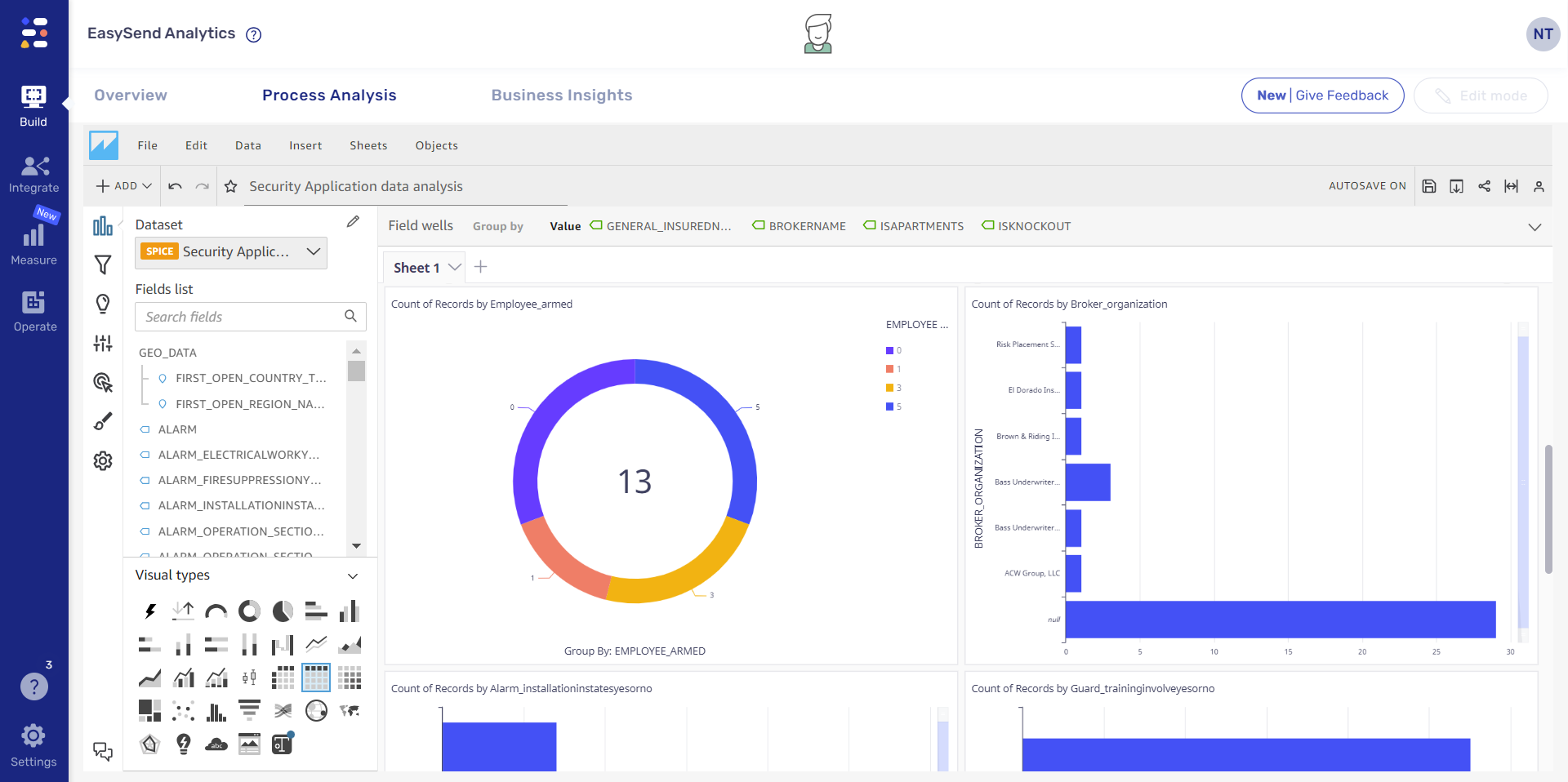Click the Share analysis icon

click(1485, 186)
